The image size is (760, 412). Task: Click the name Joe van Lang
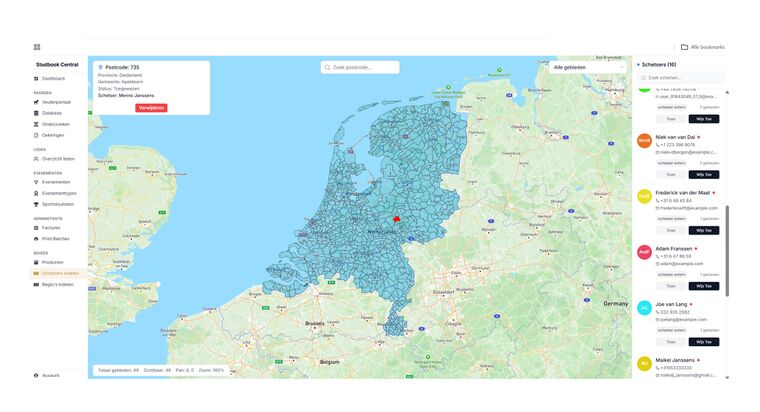pyautogui.click(x=671, y=304)
